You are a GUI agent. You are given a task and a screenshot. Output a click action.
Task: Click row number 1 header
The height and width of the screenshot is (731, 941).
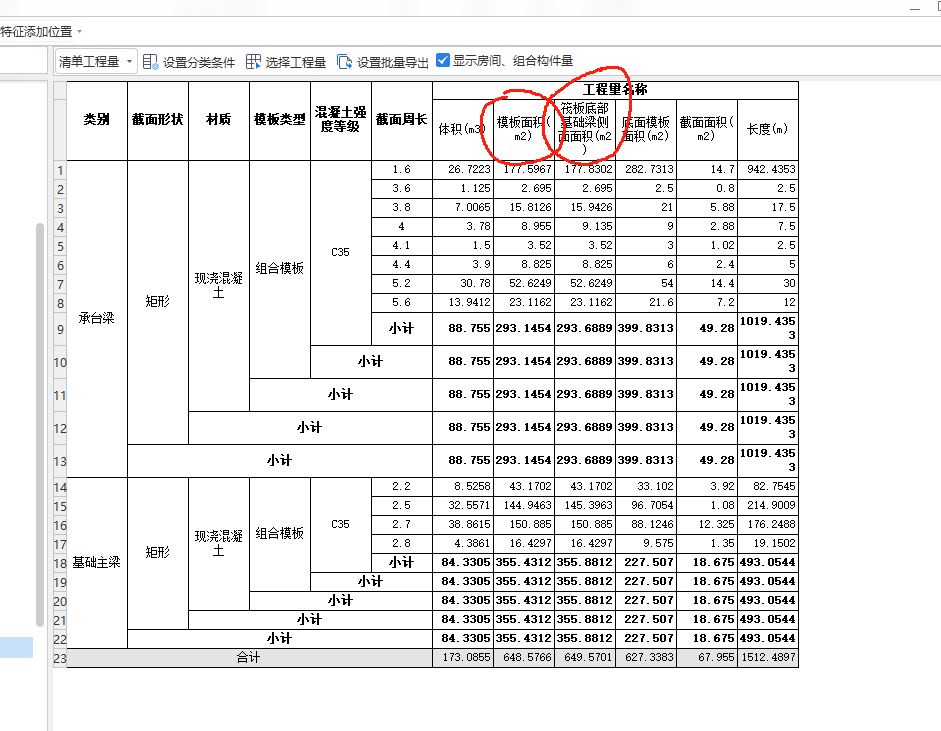60,170
